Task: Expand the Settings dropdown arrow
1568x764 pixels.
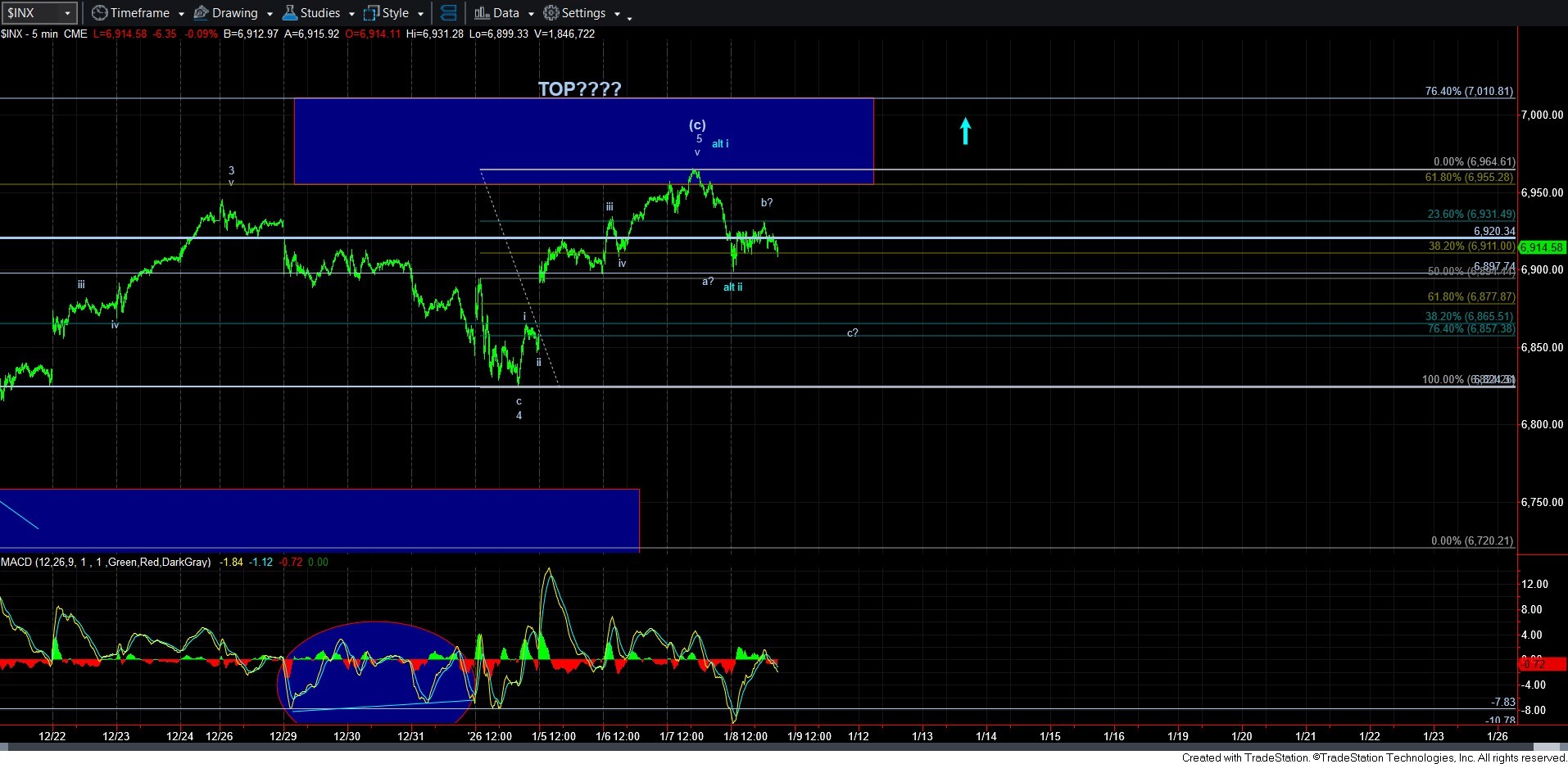Action: point(619,12)
